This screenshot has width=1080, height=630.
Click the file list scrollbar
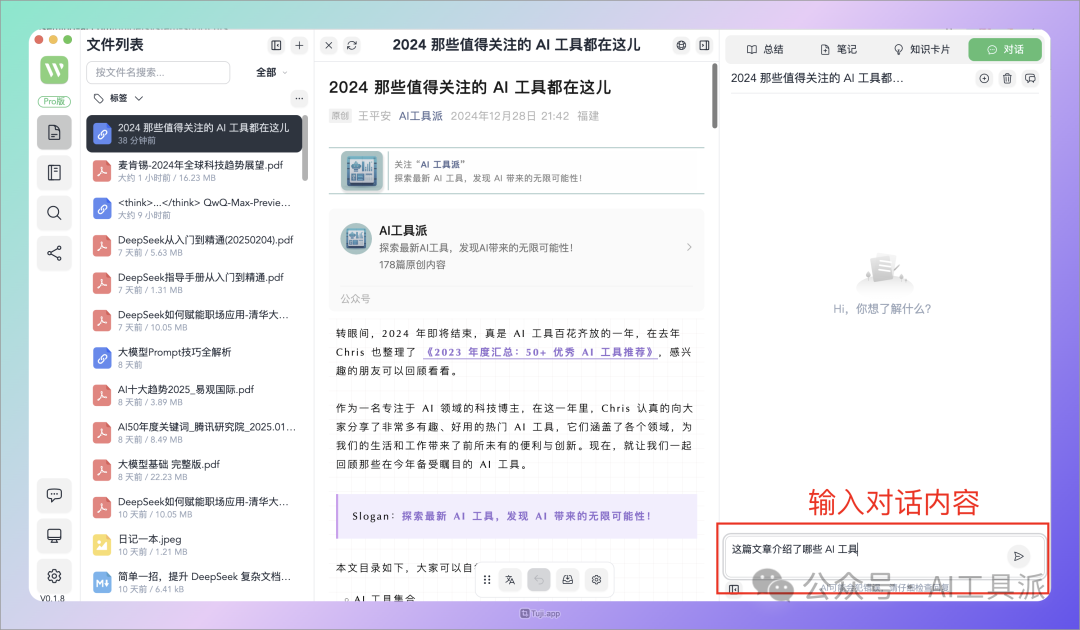click(x=305, y=148)
